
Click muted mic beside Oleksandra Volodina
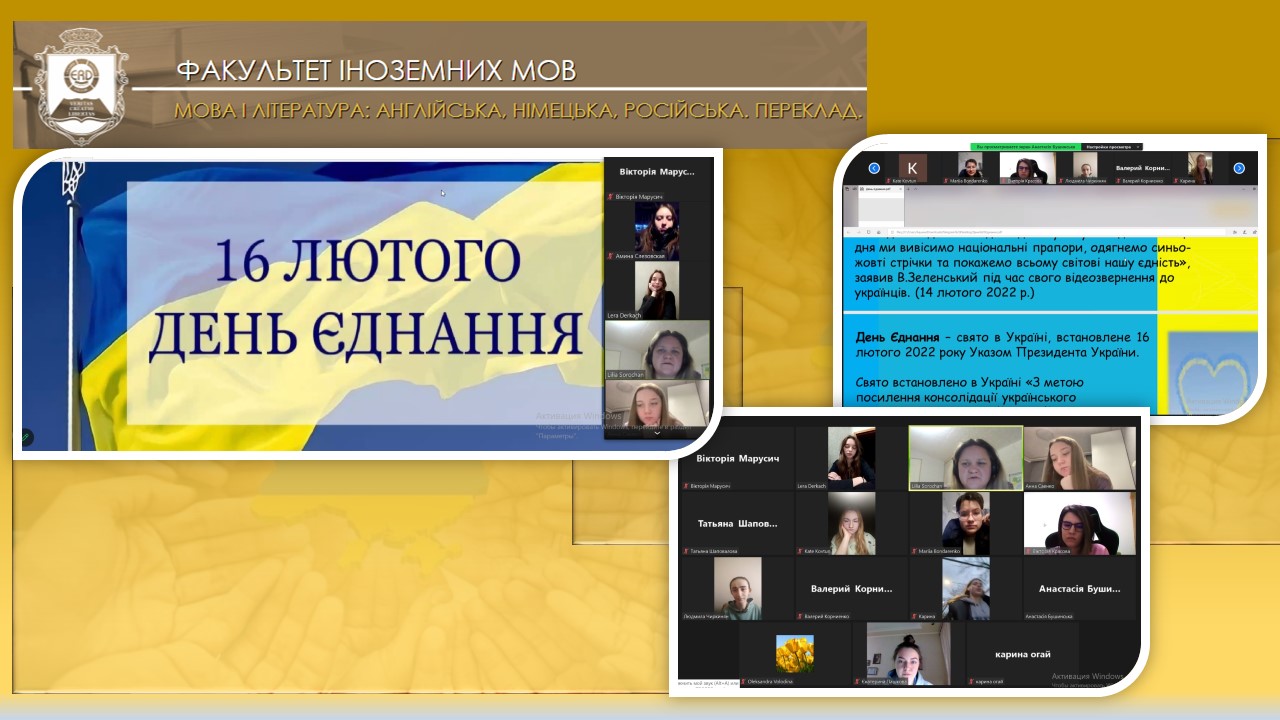click(743, 681)
